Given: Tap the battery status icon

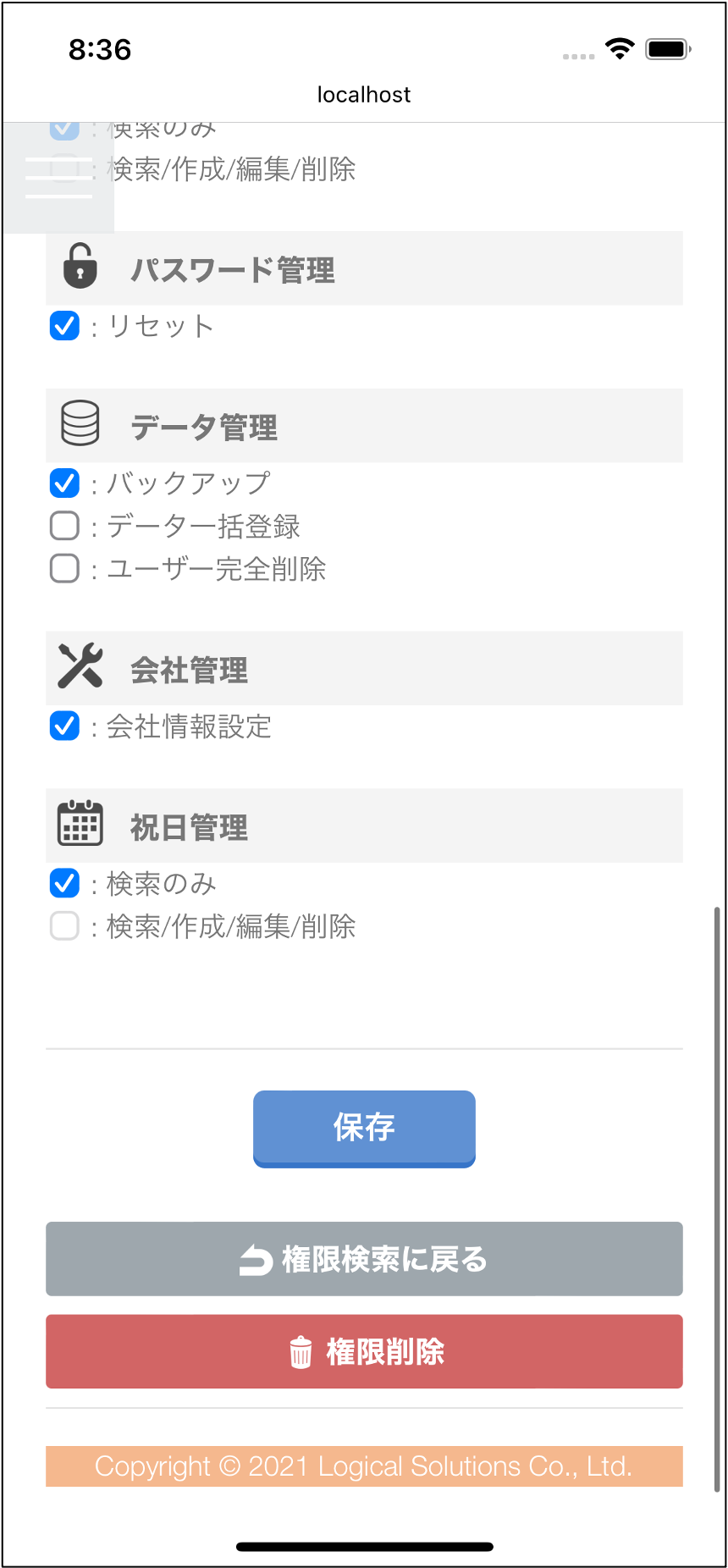Looking at the screenshot, I should (669, 49).
